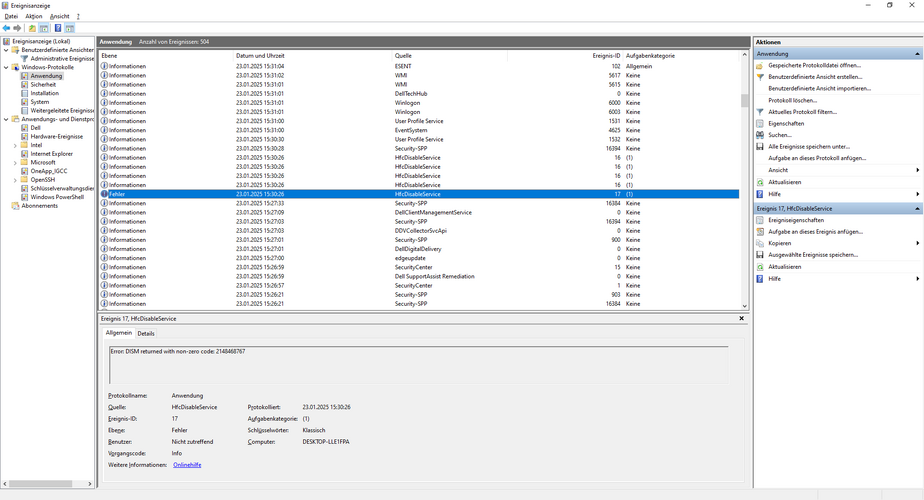Screen dimensions: 924x500
Task: Select the Sicherheit log
Action: point(43,84)
